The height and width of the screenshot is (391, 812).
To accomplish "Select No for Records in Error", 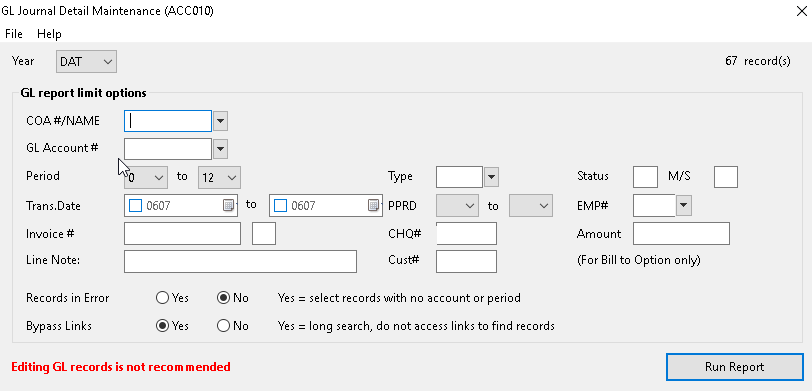I will point(223,298).
